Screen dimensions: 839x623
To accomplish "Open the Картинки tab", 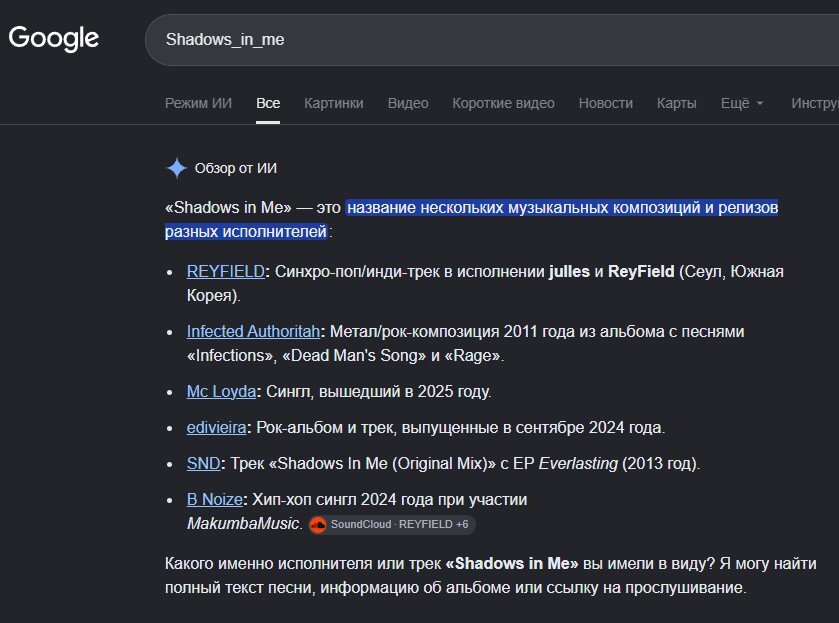I will 334,103.
